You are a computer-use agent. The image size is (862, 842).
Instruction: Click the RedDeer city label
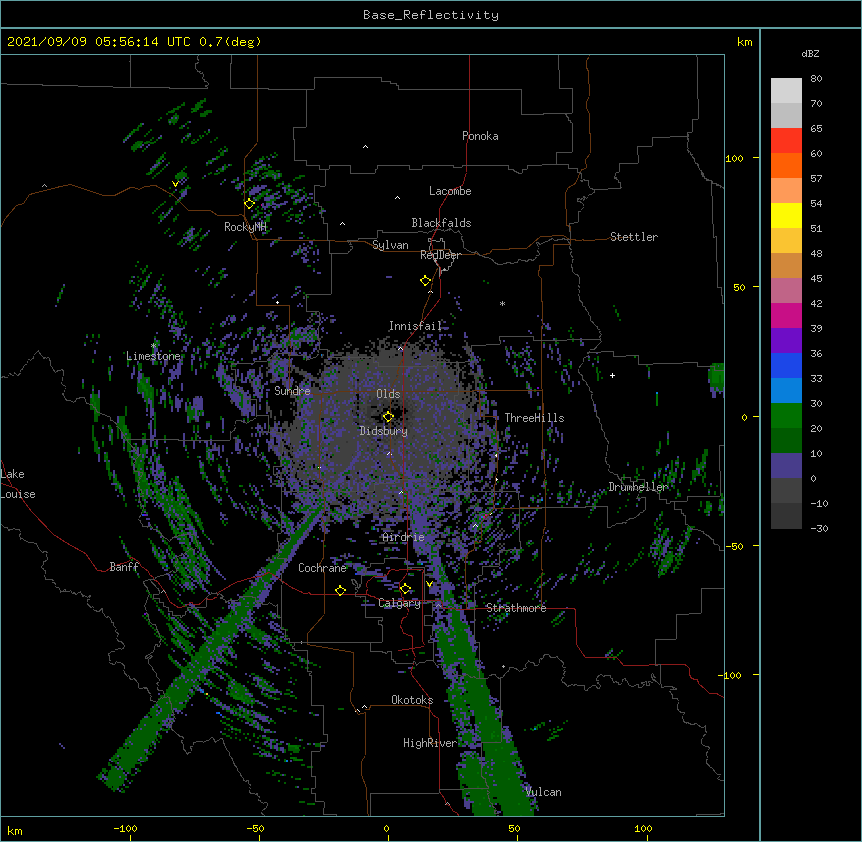(440, 255)
